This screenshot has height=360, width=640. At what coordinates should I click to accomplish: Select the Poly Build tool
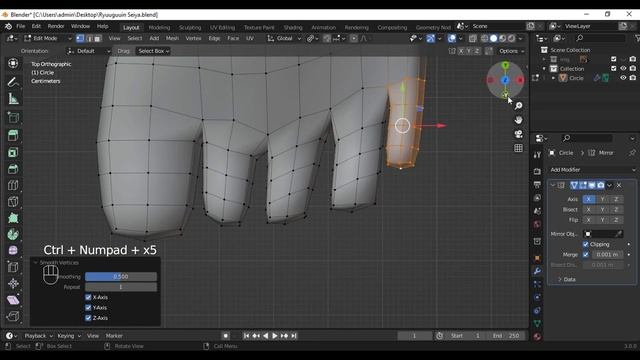13,218
